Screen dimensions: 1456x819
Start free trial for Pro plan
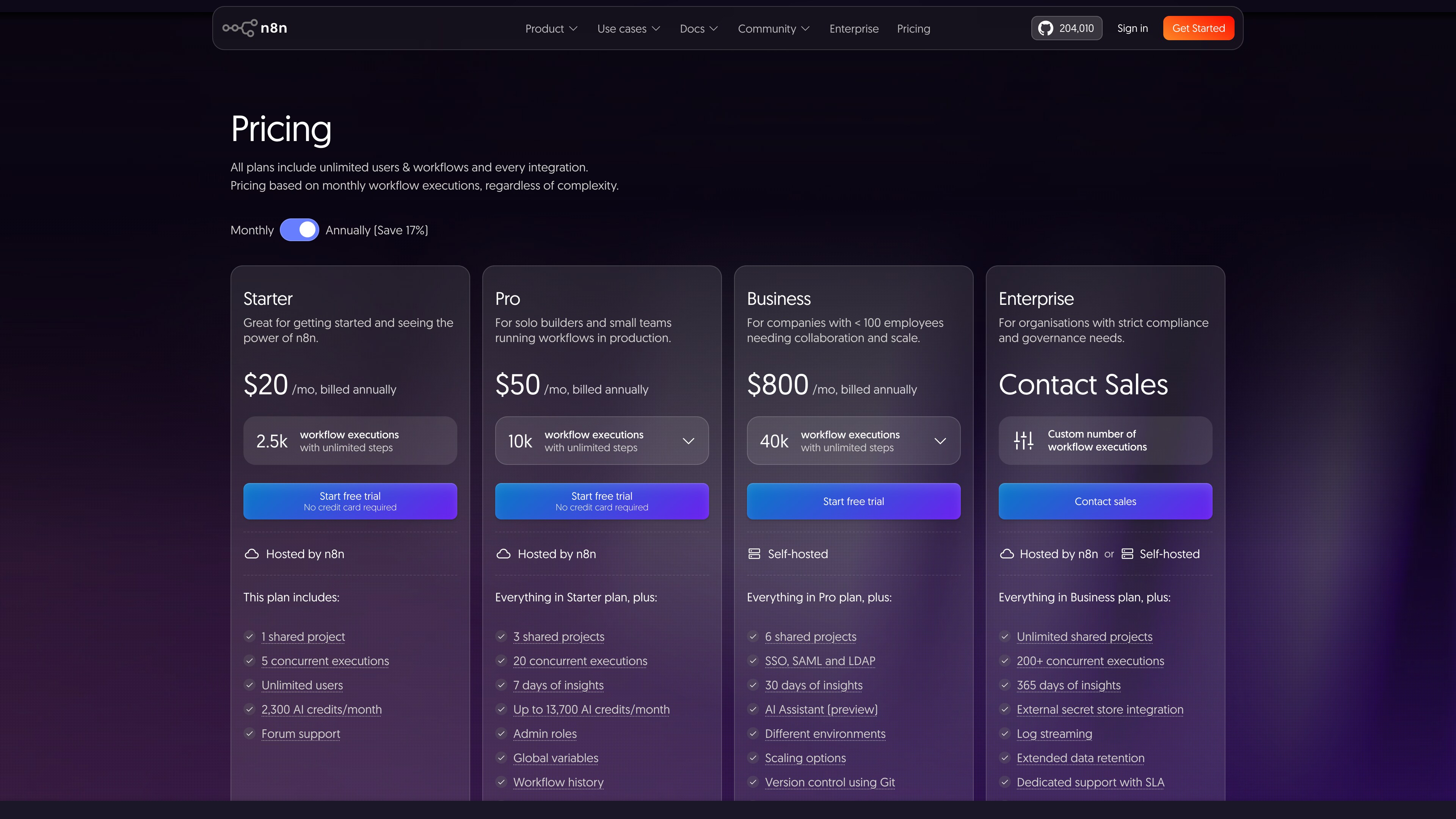(602, 501)
